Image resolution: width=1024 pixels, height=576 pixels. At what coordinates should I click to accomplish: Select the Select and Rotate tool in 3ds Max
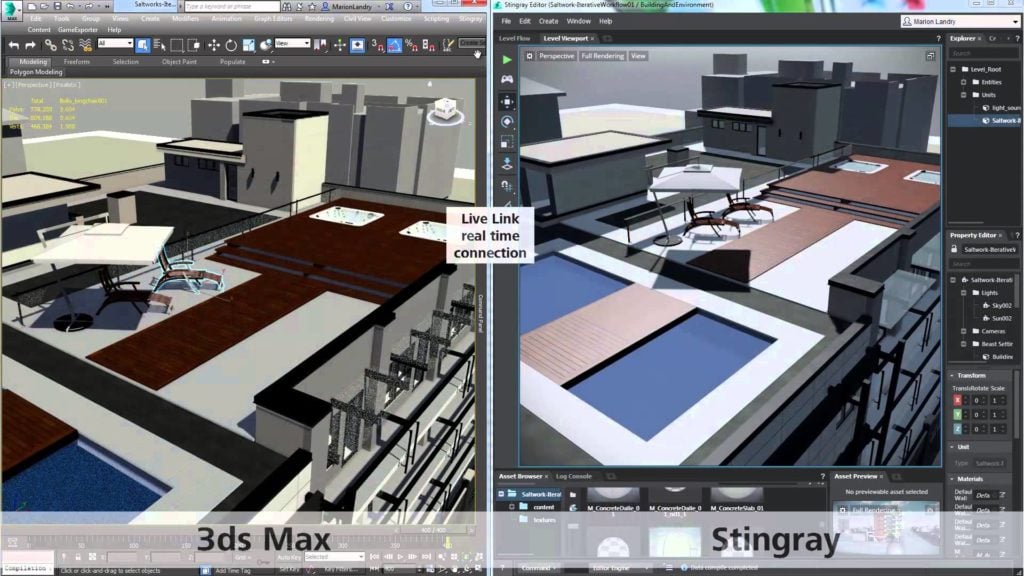point(231,45)
